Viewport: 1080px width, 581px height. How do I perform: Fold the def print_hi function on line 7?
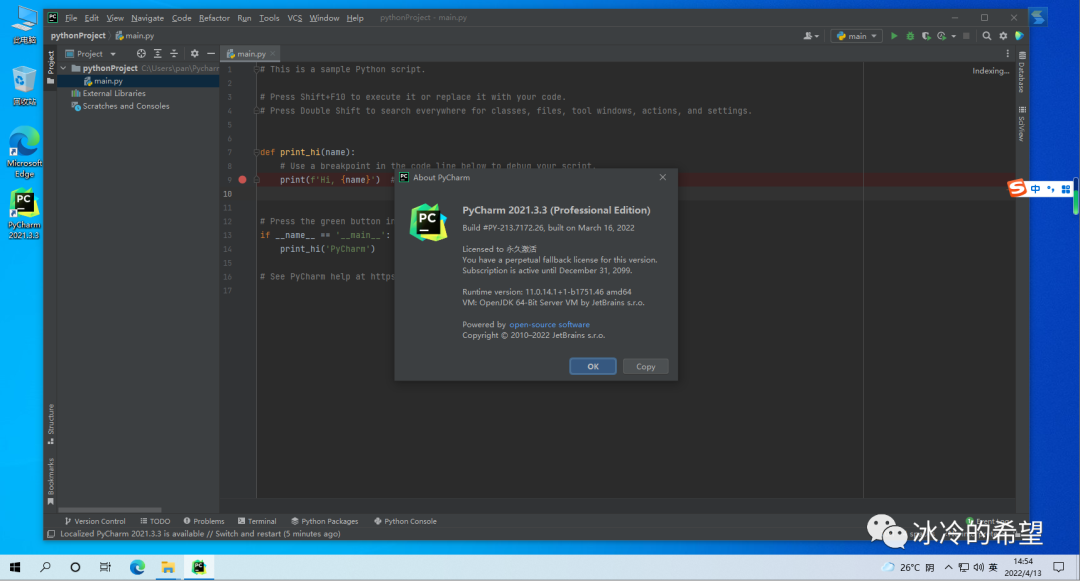point(256,152)
